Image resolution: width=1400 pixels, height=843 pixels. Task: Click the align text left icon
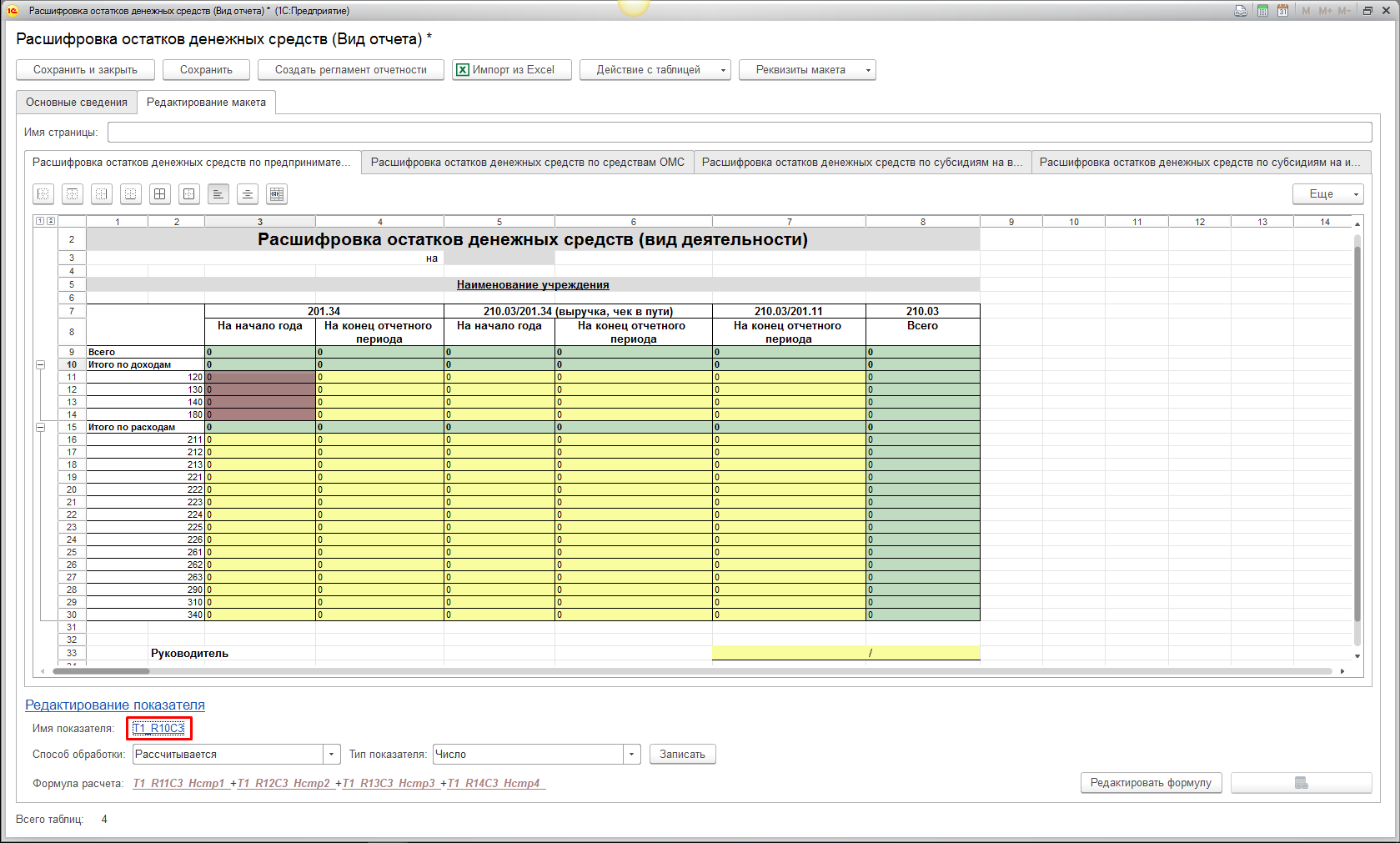tap(218, 194)
